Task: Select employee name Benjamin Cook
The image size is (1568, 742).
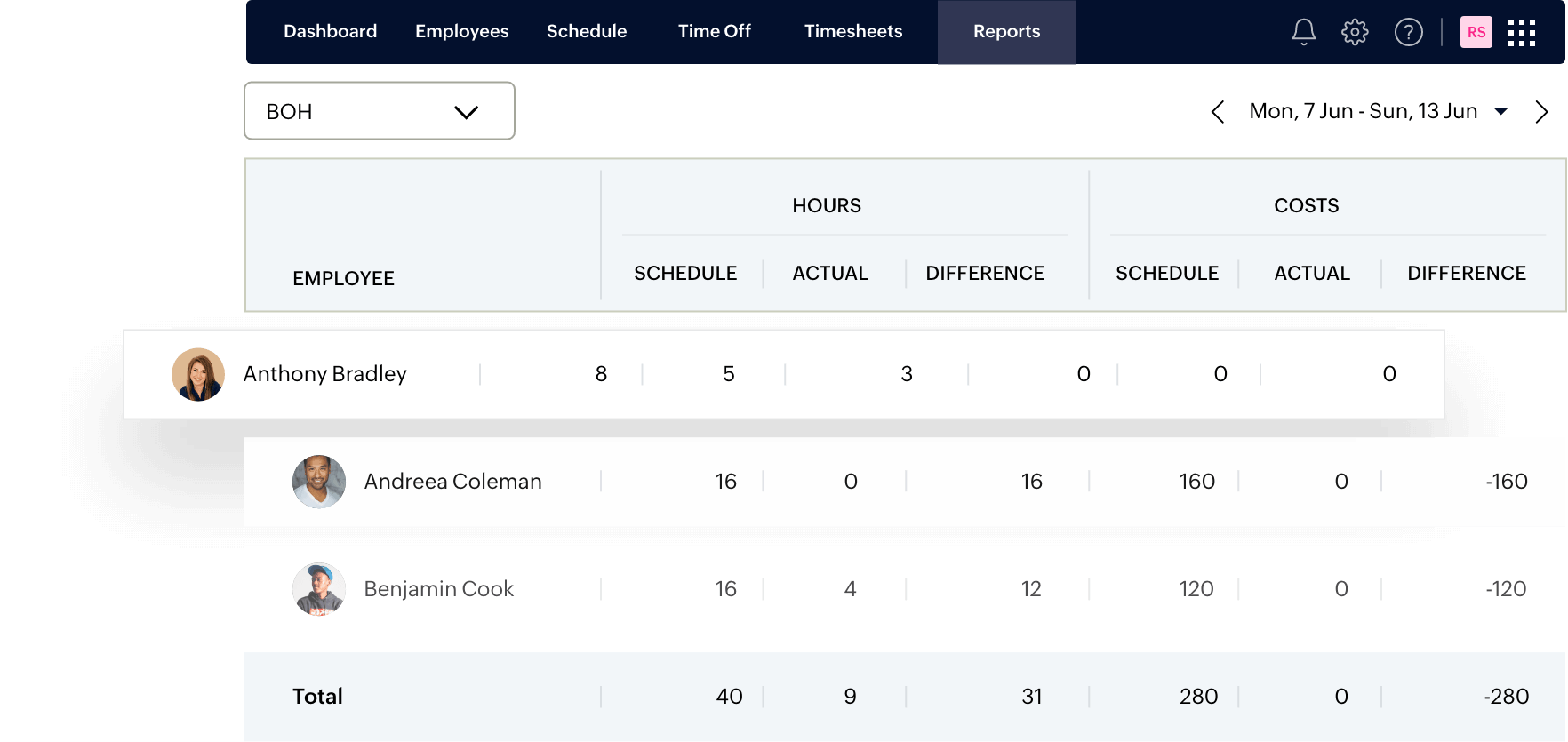Action: (x=439, y=589)
